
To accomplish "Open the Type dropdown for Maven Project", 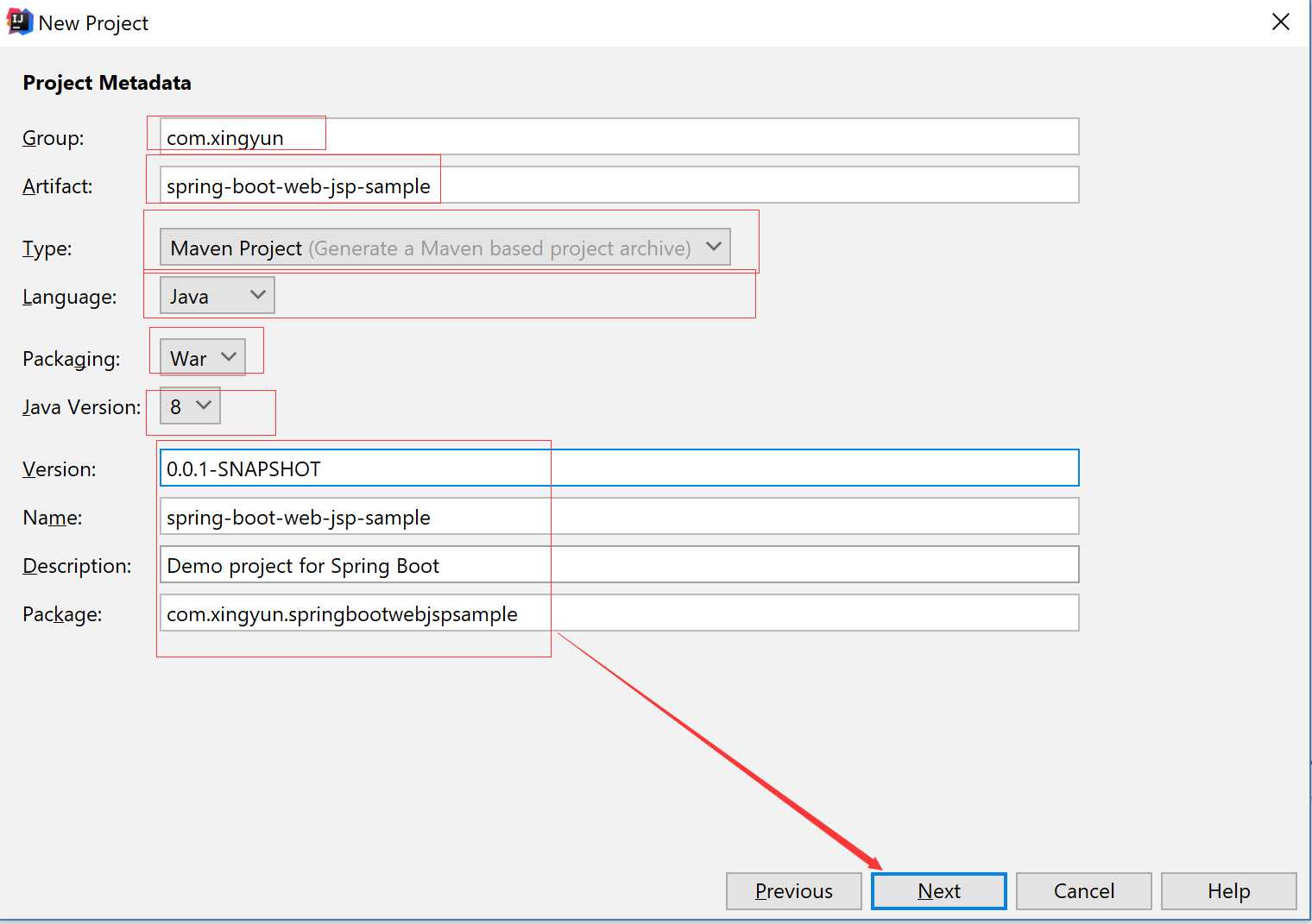I will coord(445,248).
